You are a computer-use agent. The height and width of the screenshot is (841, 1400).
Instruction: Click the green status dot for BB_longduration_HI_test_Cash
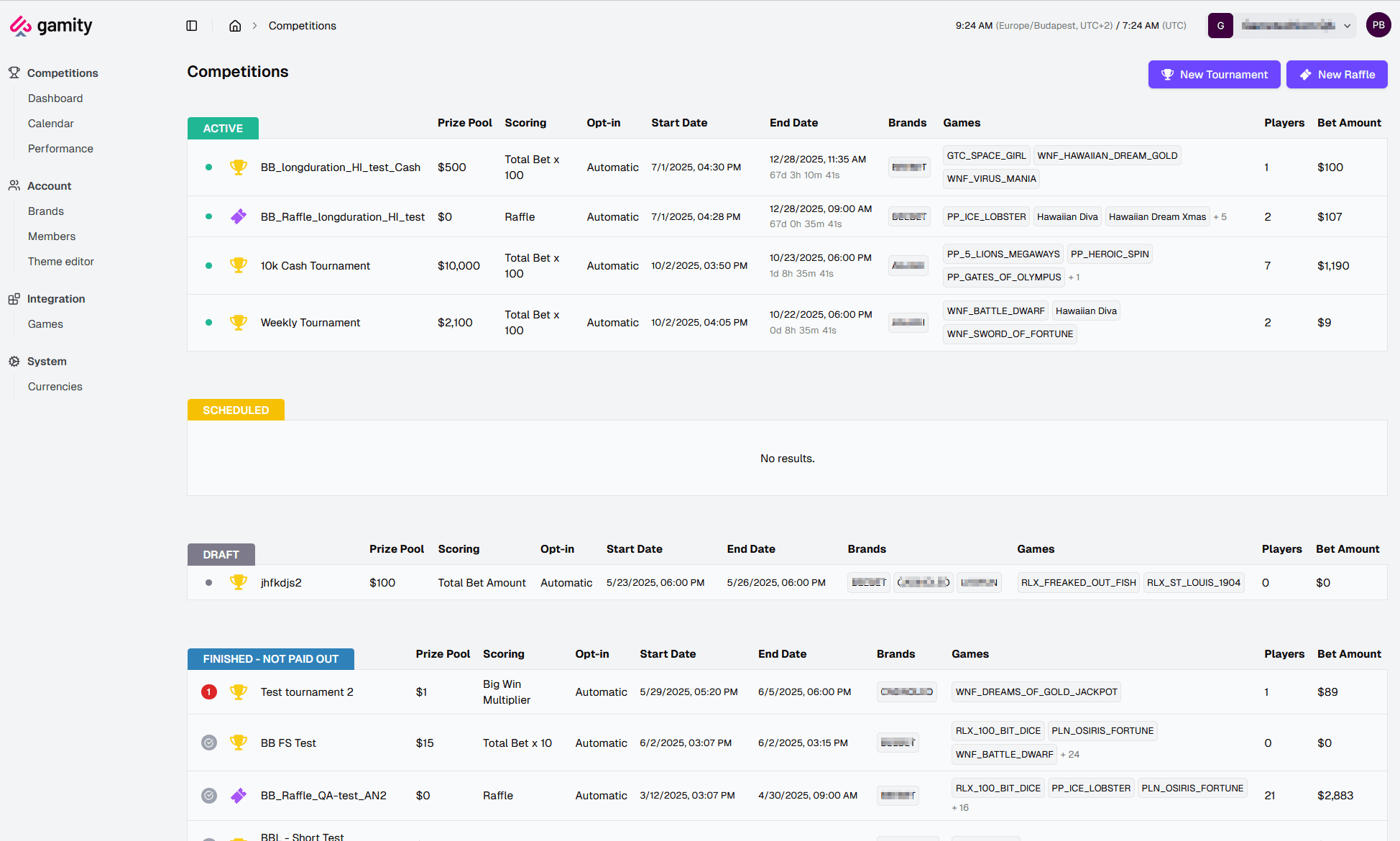(209, 167)
